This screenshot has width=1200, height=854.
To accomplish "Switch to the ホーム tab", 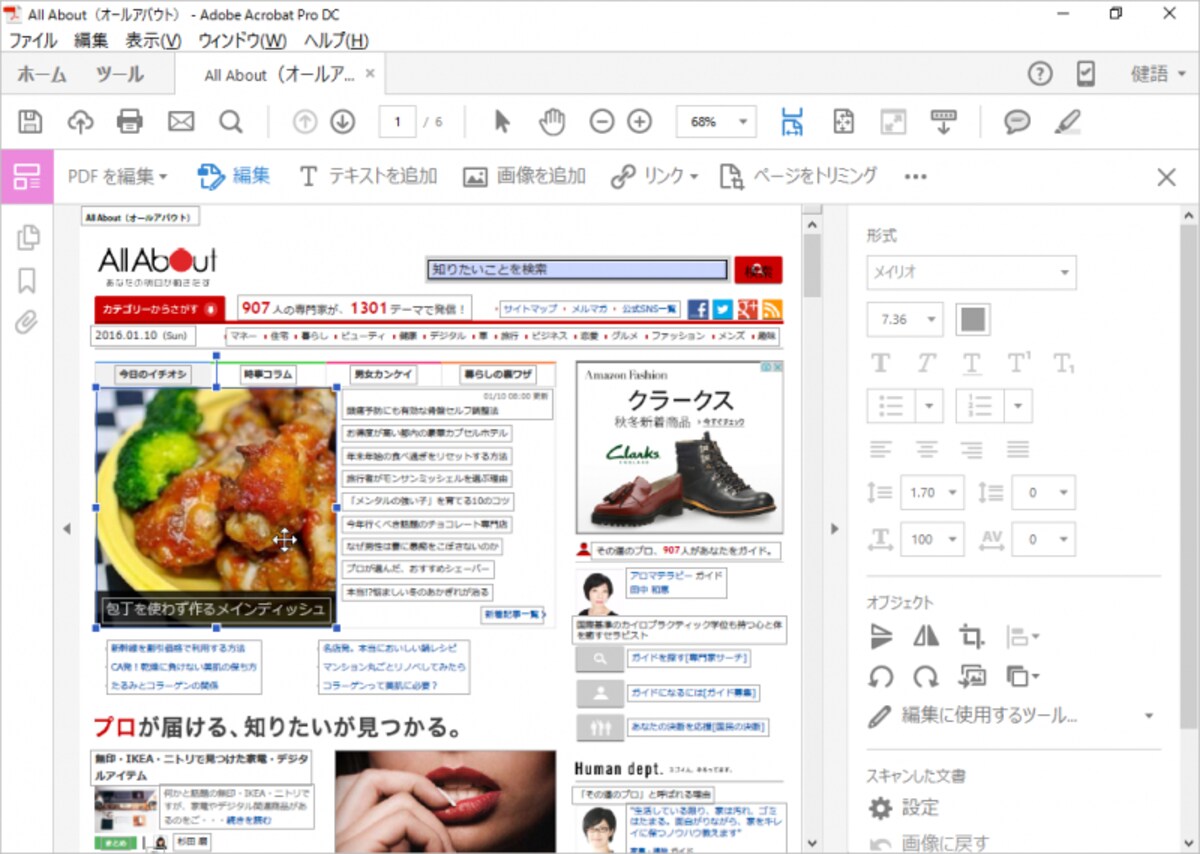I will coord(41,74).
